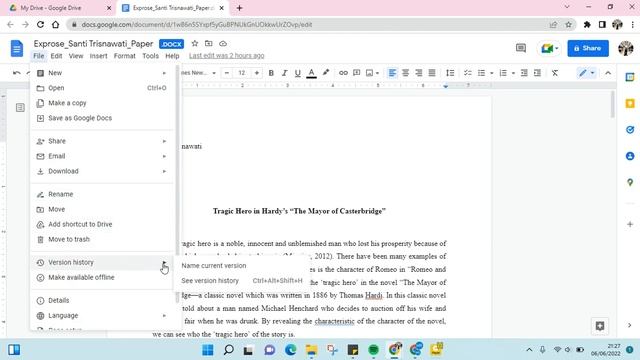Image resolution: width=640 pixels, height=360 pixels.
Task: Increase the font size
Action: coord(257,73)
